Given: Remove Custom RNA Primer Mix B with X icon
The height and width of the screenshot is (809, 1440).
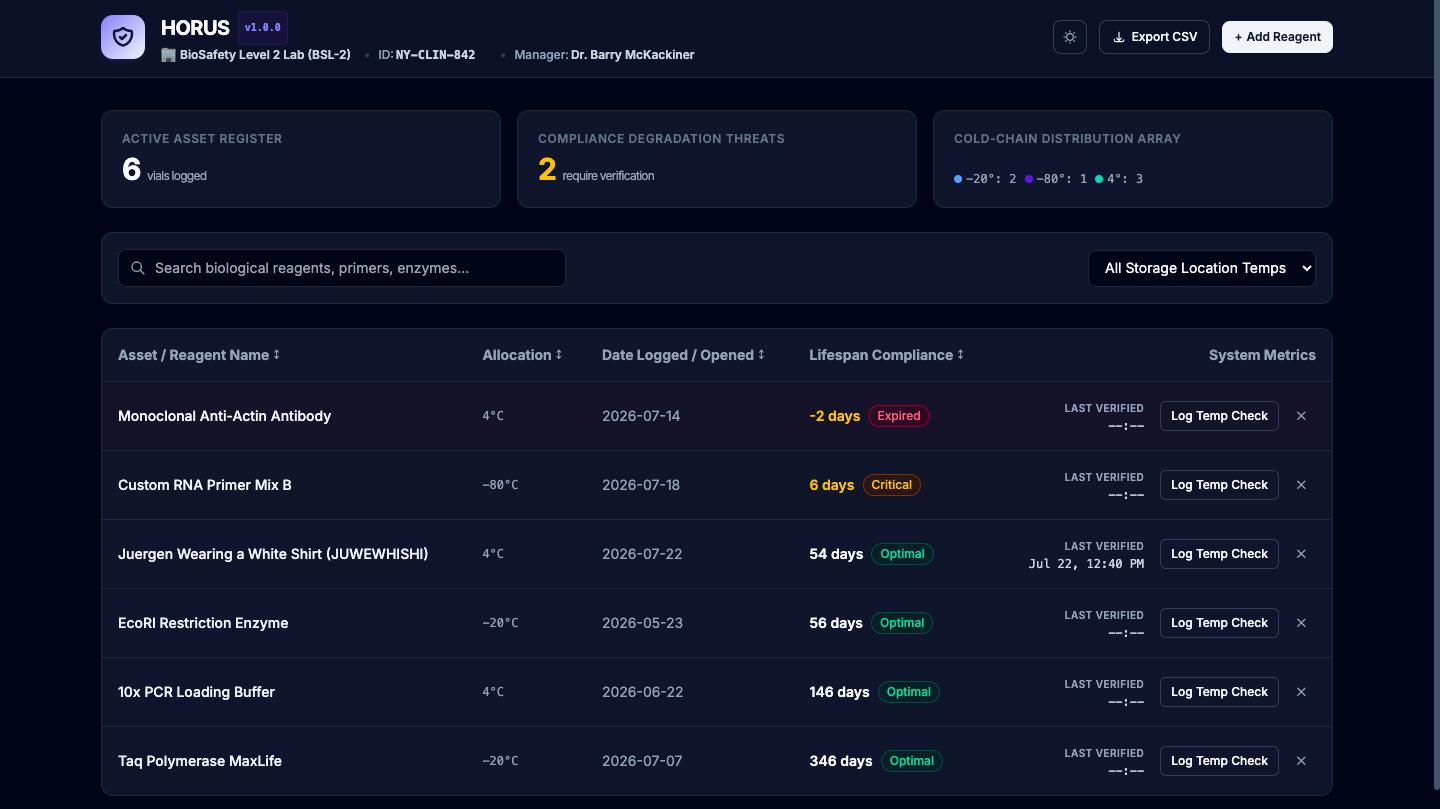Looking at the screenshot, I should [1301, 485].
